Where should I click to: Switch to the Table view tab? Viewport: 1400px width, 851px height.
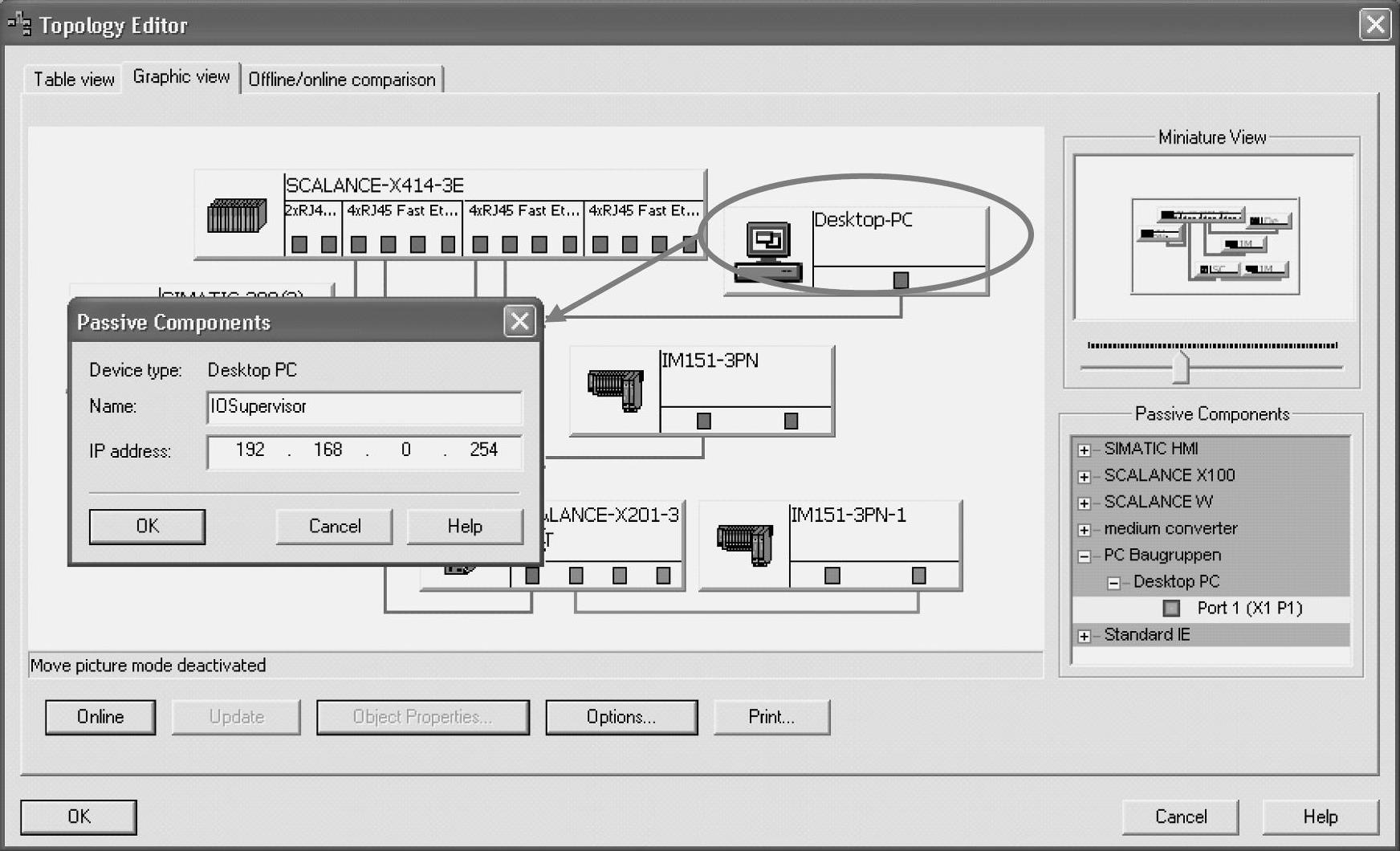74,79
